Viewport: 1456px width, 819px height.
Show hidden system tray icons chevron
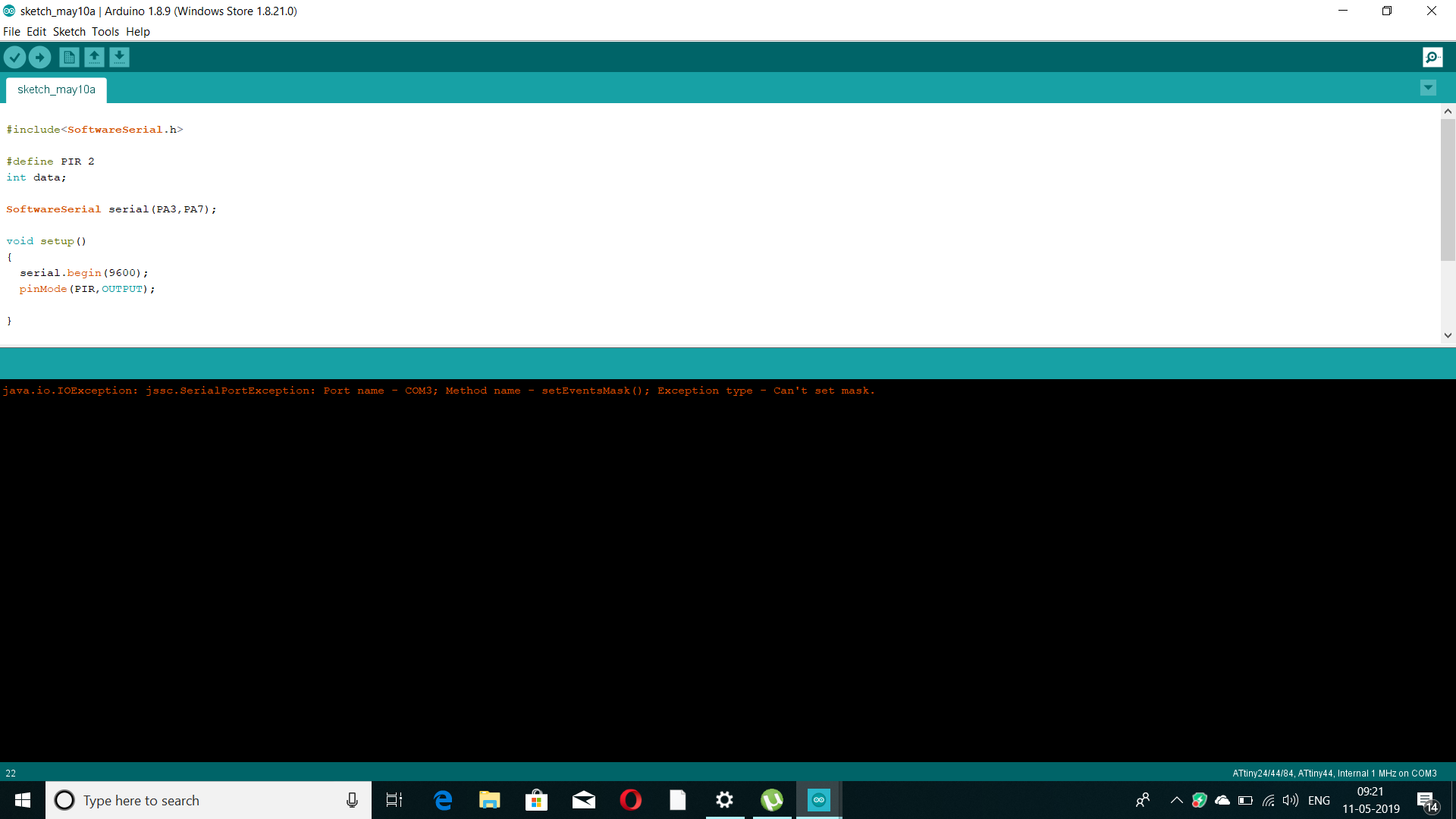1176,800
